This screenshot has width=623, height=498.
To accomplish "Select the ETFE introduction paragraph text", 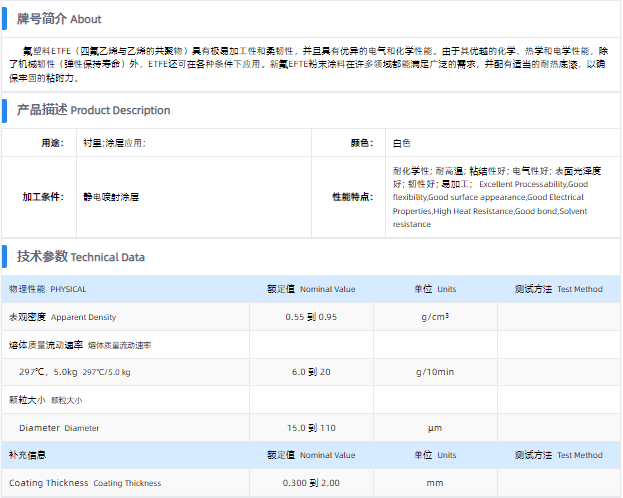I will click(x=311, y=63).
